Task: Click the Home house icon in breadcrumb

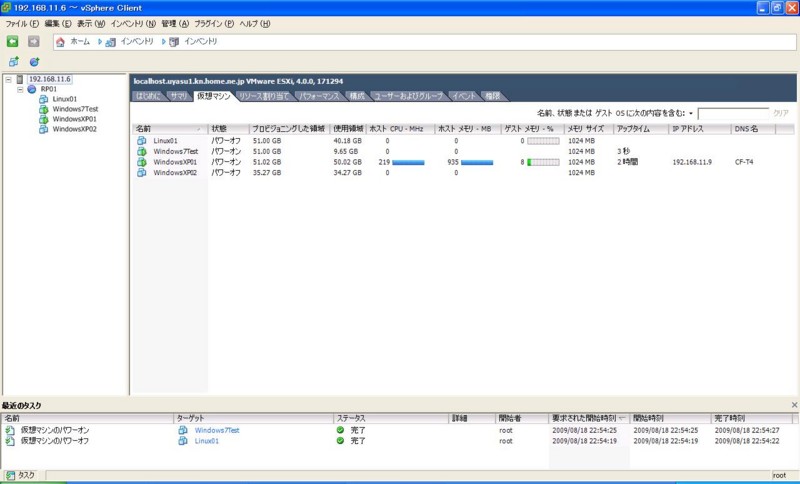Action: 60,42
